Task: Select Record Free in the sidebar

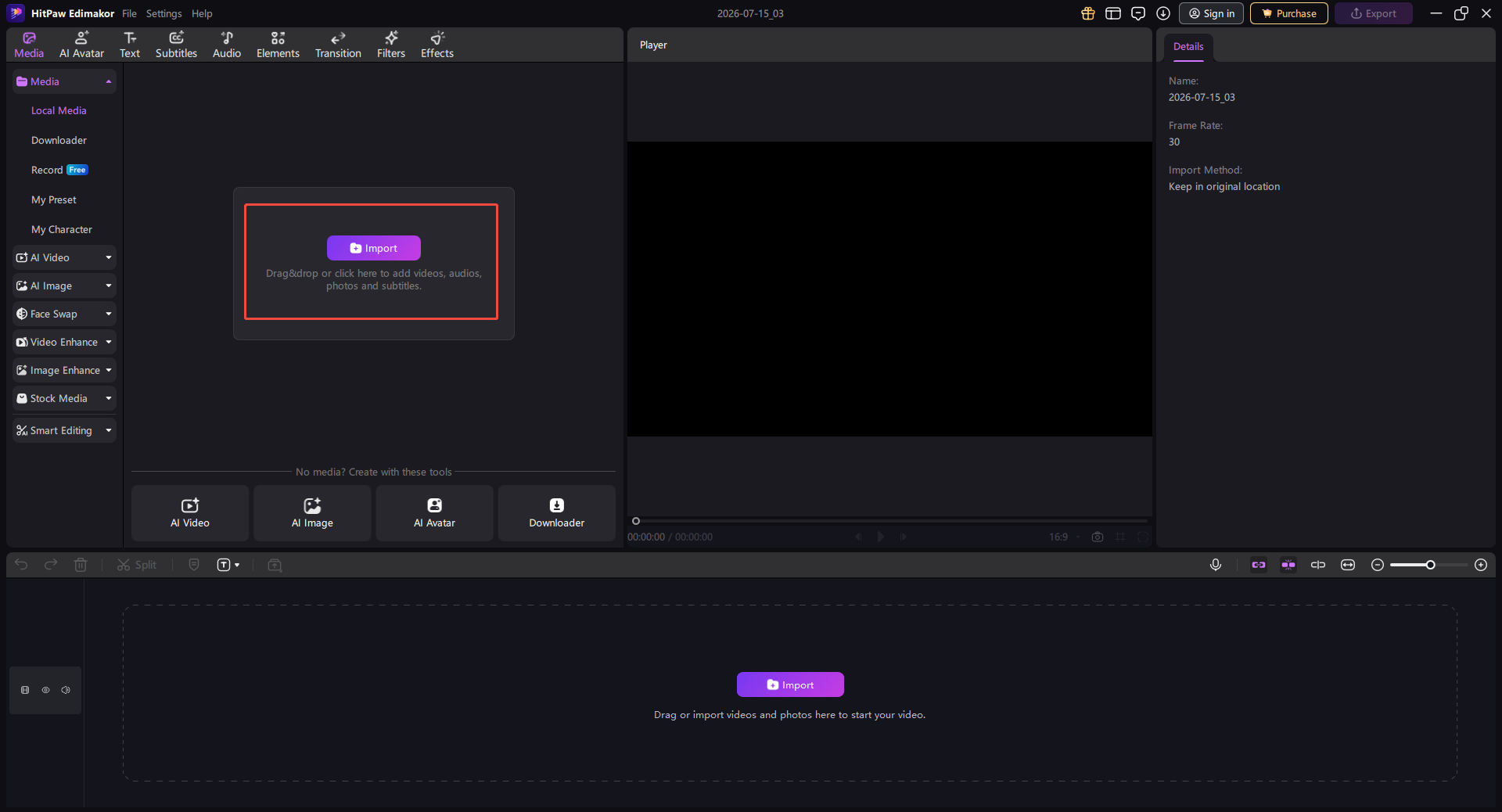Action: point(59,170)
